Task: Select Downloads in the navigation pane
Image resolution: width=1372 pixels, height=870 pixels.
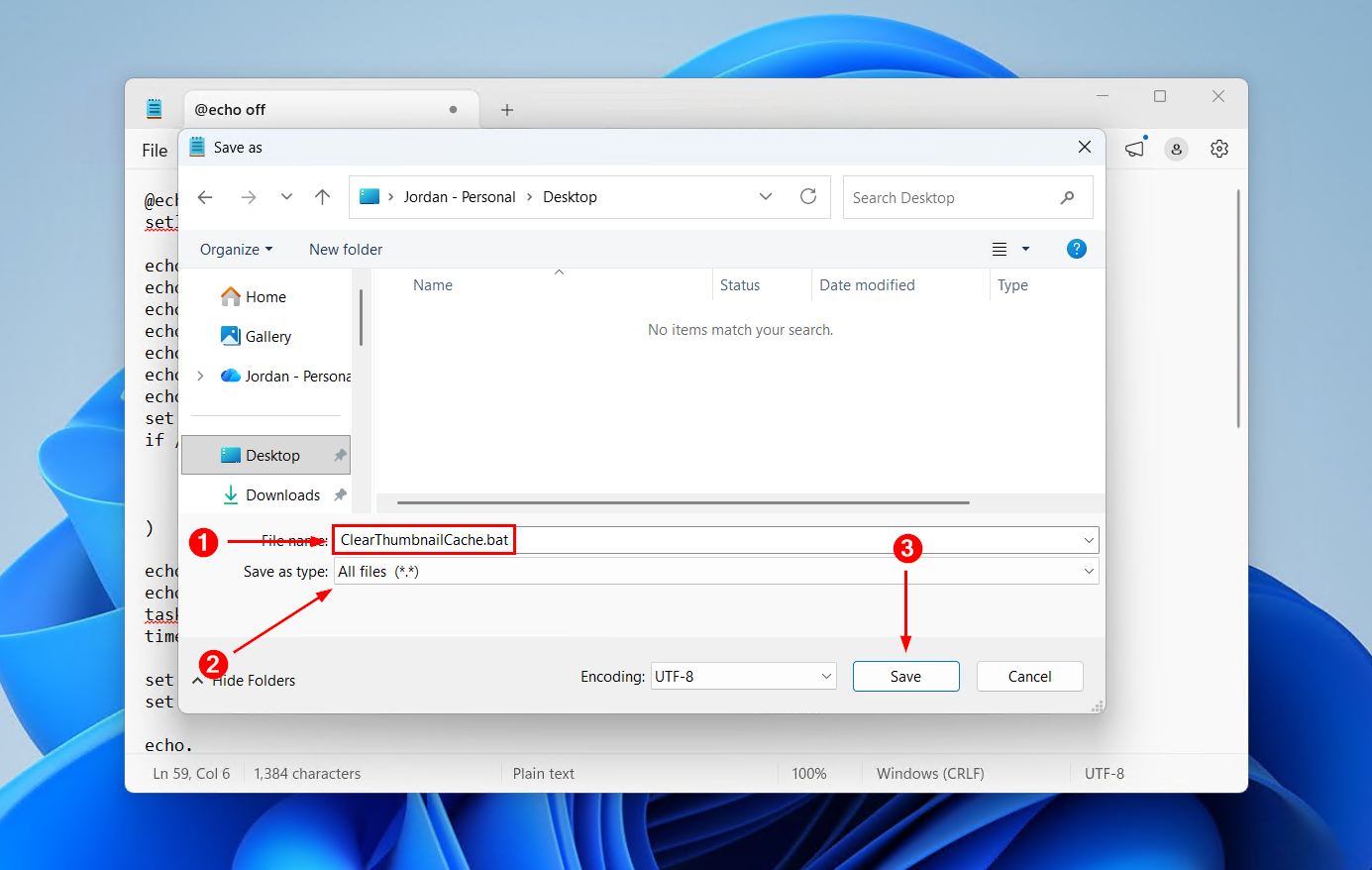Action: click(x=282, y=495)
